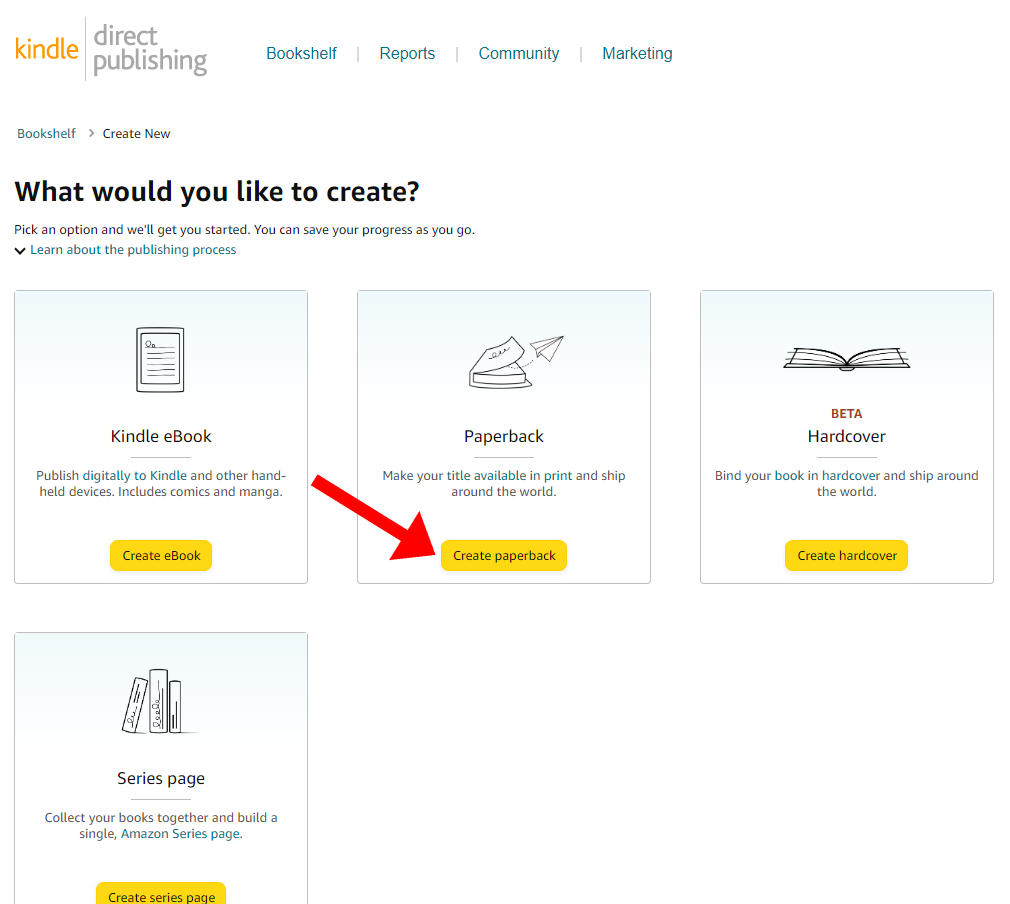Click the 'Pick an option' instruction text

point(245,229)
